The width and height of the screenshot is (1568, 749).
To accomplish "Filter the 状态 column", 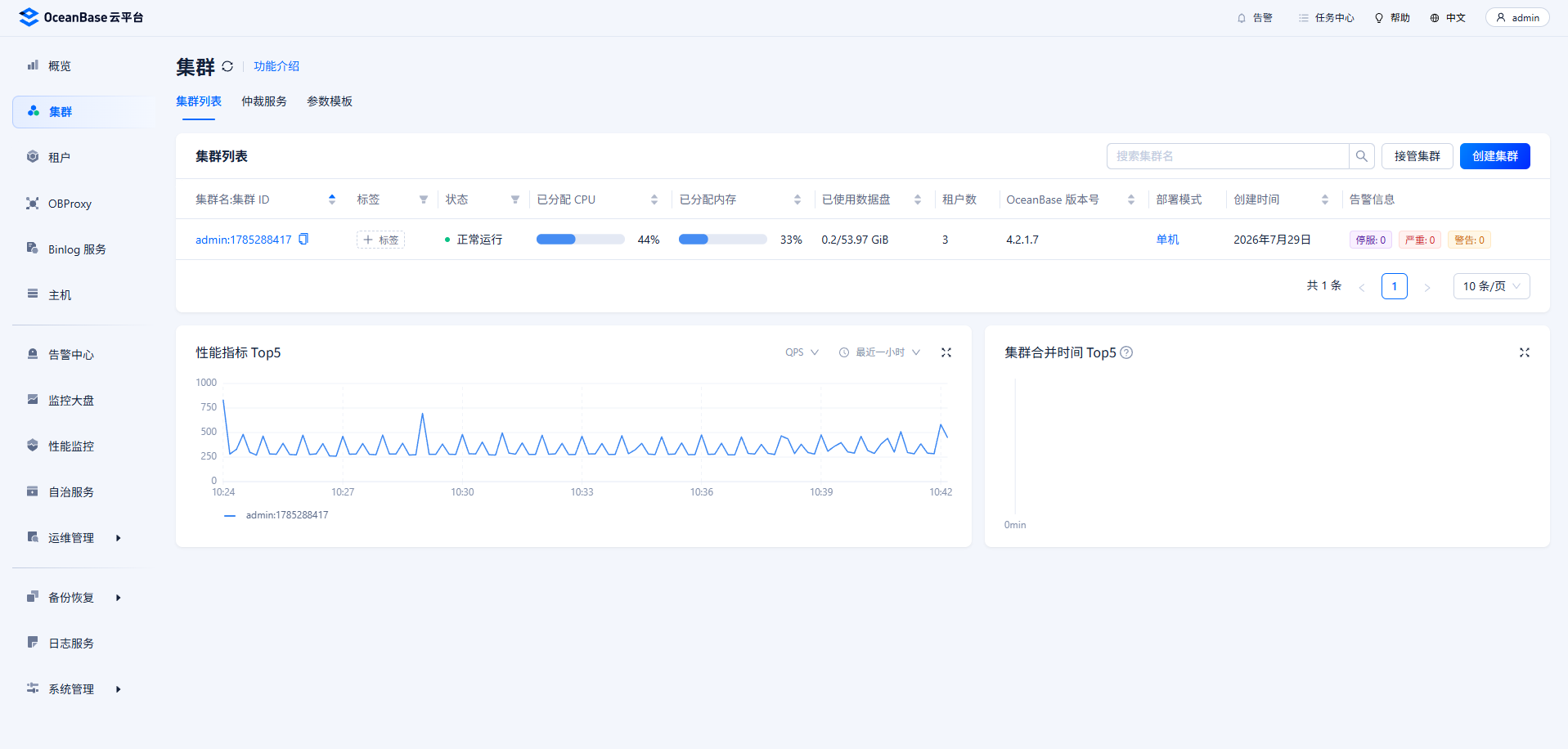I will (515, 200).
